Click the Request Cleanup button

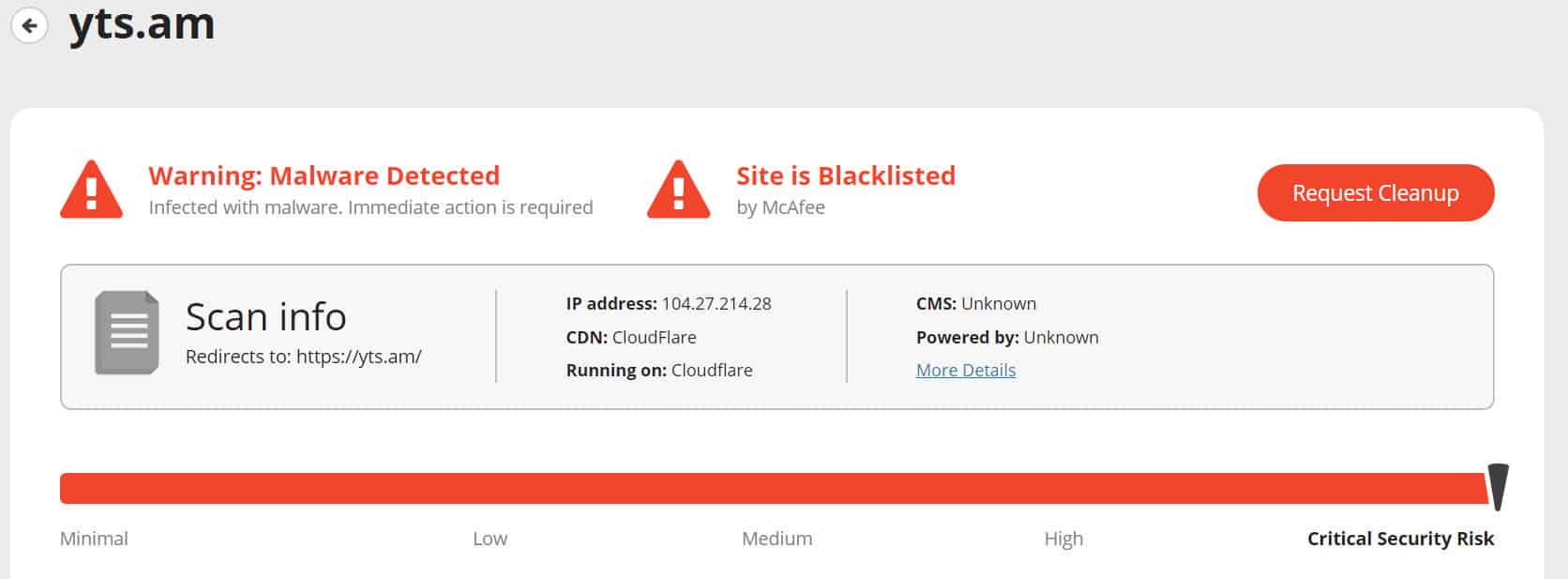click(x=1375, y=192)
